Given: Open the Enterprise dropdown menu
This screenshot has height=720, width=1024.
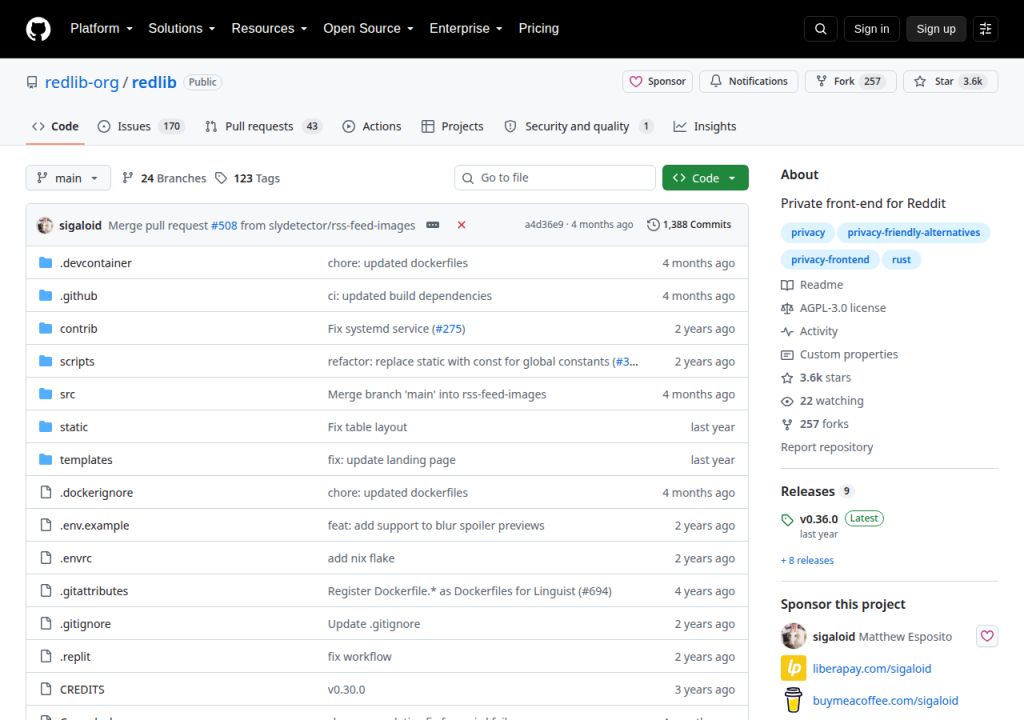Looking at the screenshot, I should coord(466,29).
